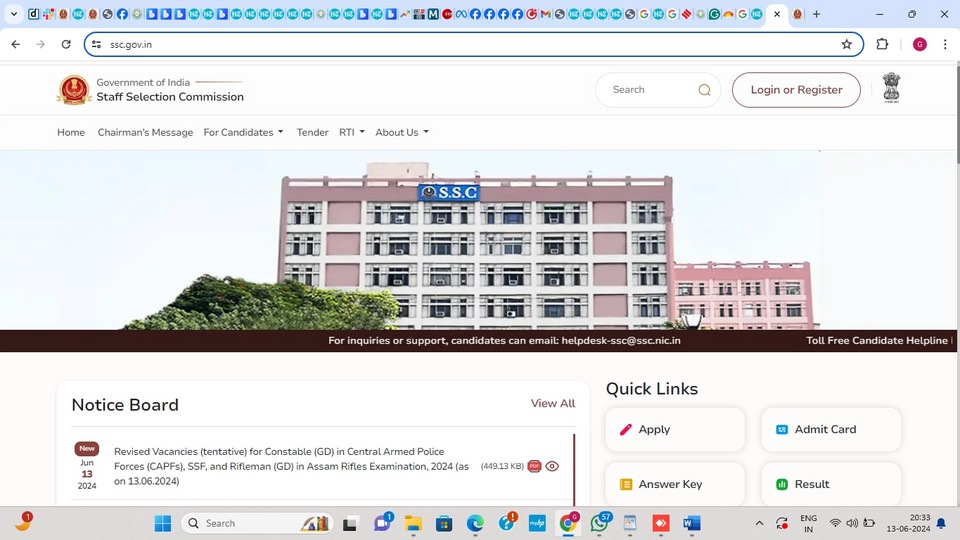Open the weather widget on taskbar

tap(23, 522)
